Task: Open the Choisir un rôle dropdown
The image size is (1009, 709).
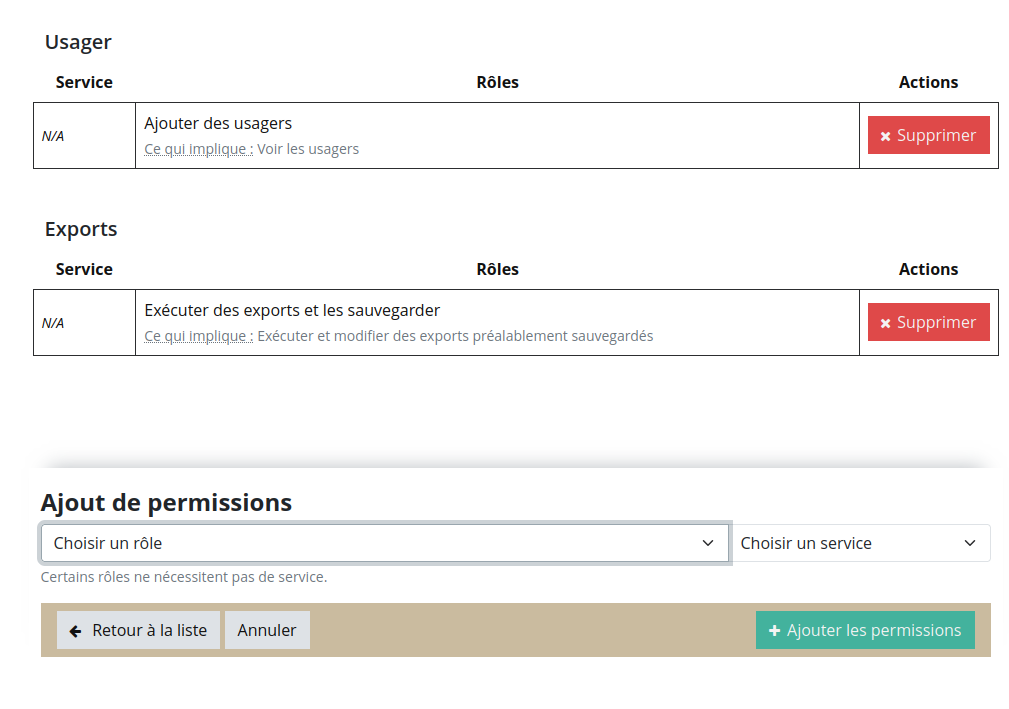Action: [x=384, y=543]
